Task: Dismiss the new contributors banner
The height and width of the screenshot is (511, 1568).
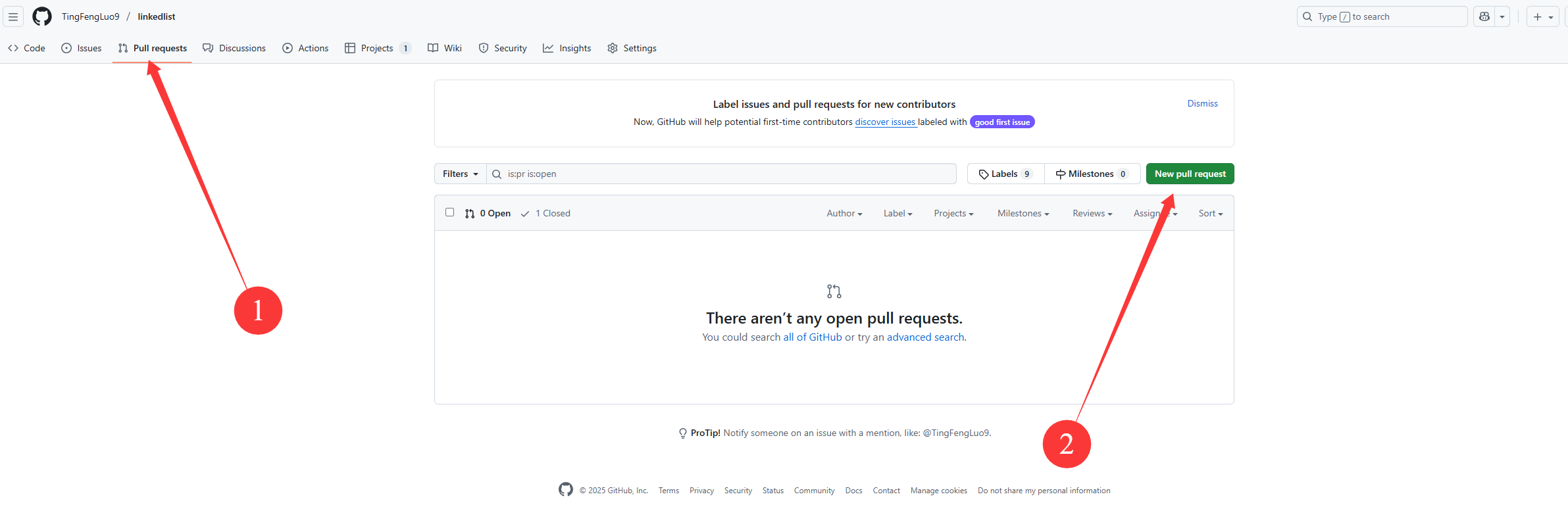Action: [x=1202, y=103]
